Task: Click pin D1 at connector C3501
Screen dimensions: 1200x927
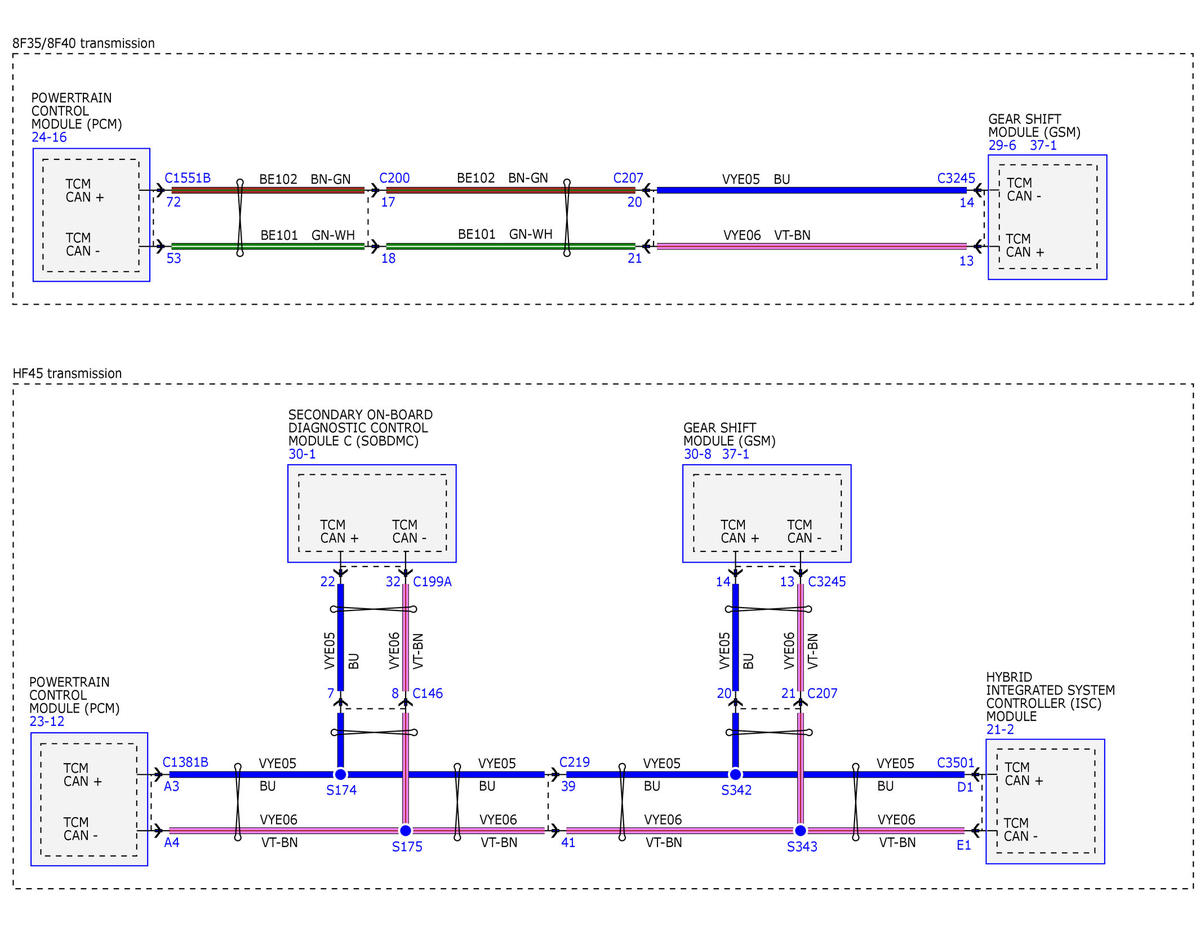Action: point(965,787)
